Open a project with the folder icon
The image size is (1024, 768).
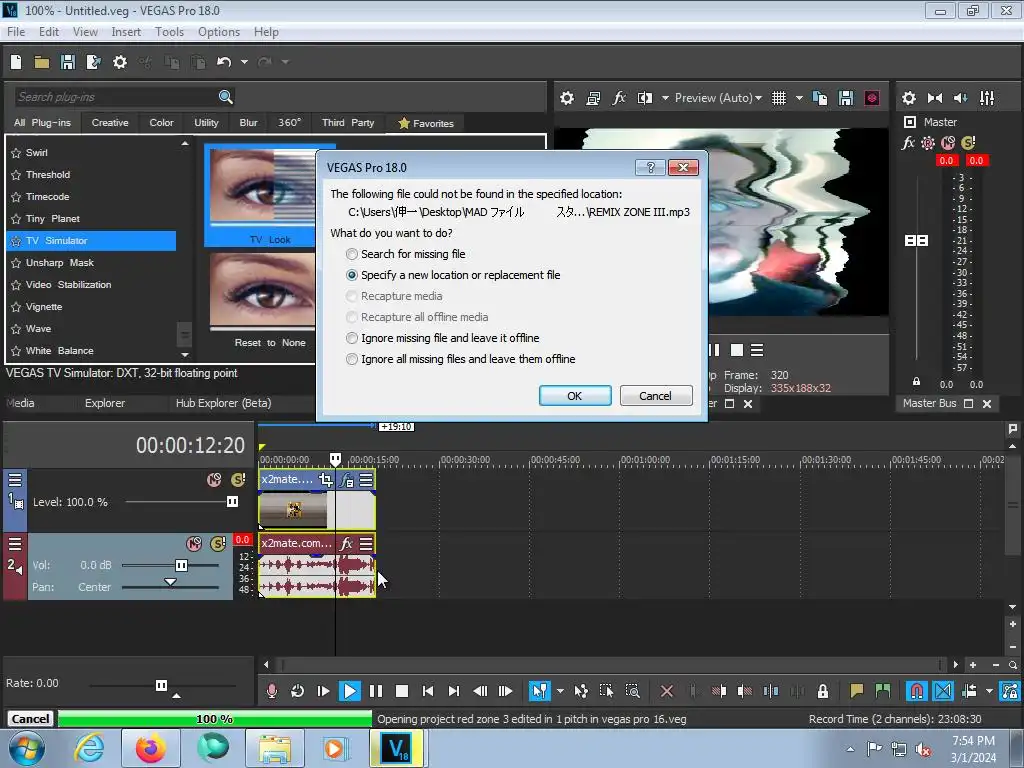tap(42, 62)
